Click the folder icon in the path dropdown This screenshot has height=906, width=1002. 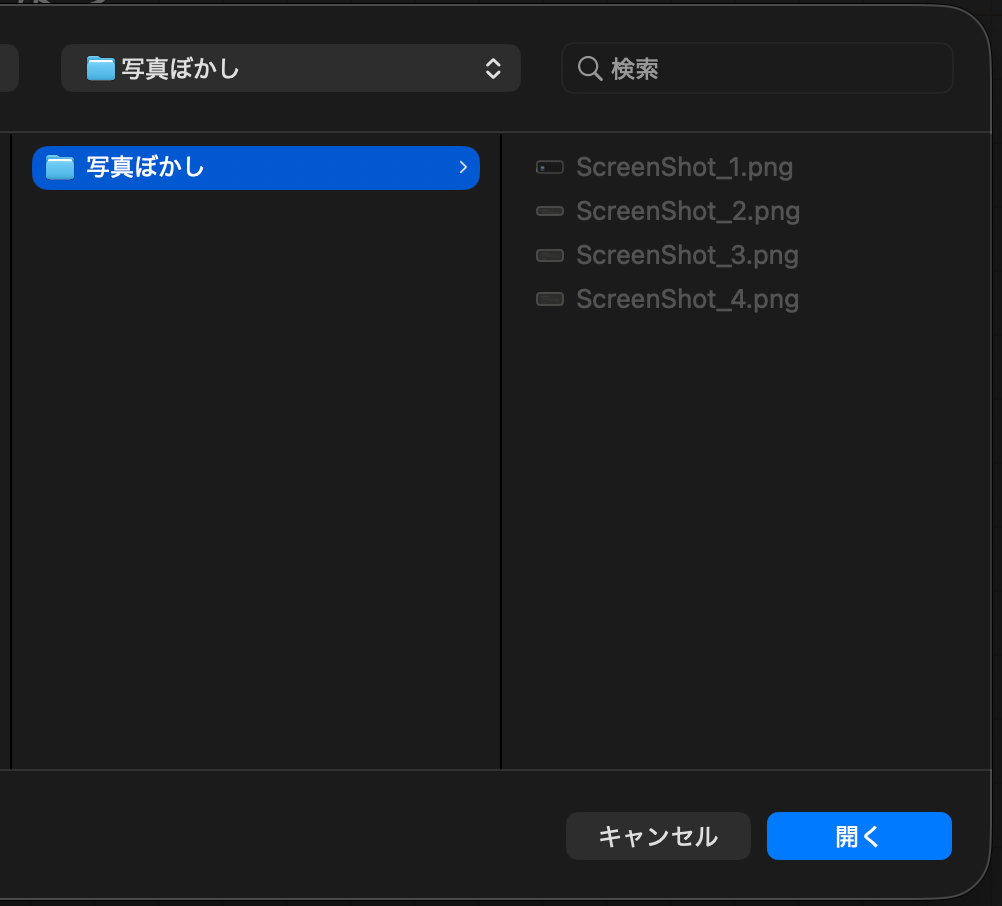pos(100,68)
